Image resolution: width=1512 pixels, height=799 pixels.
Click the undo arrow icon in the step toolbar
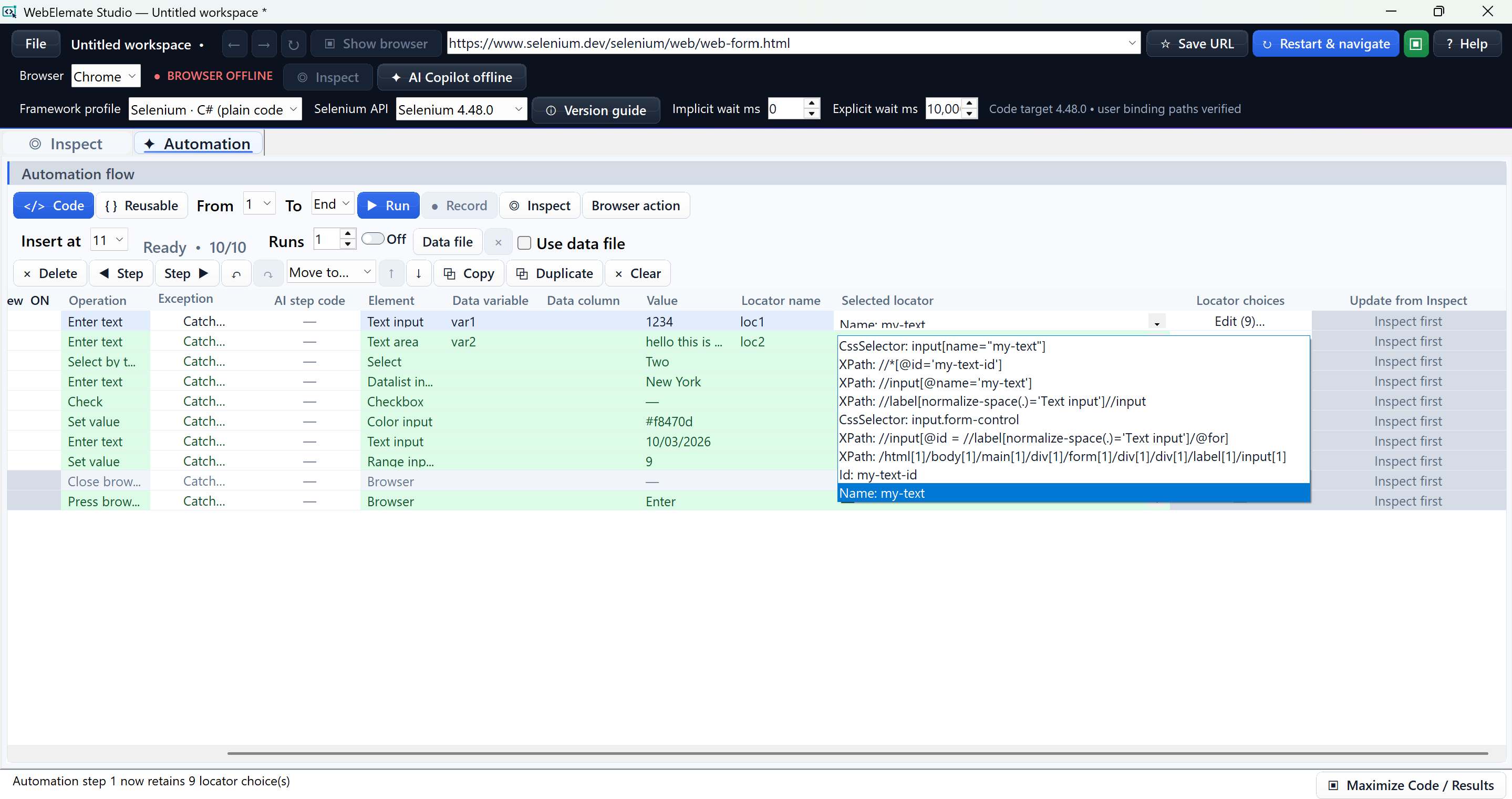236,273
